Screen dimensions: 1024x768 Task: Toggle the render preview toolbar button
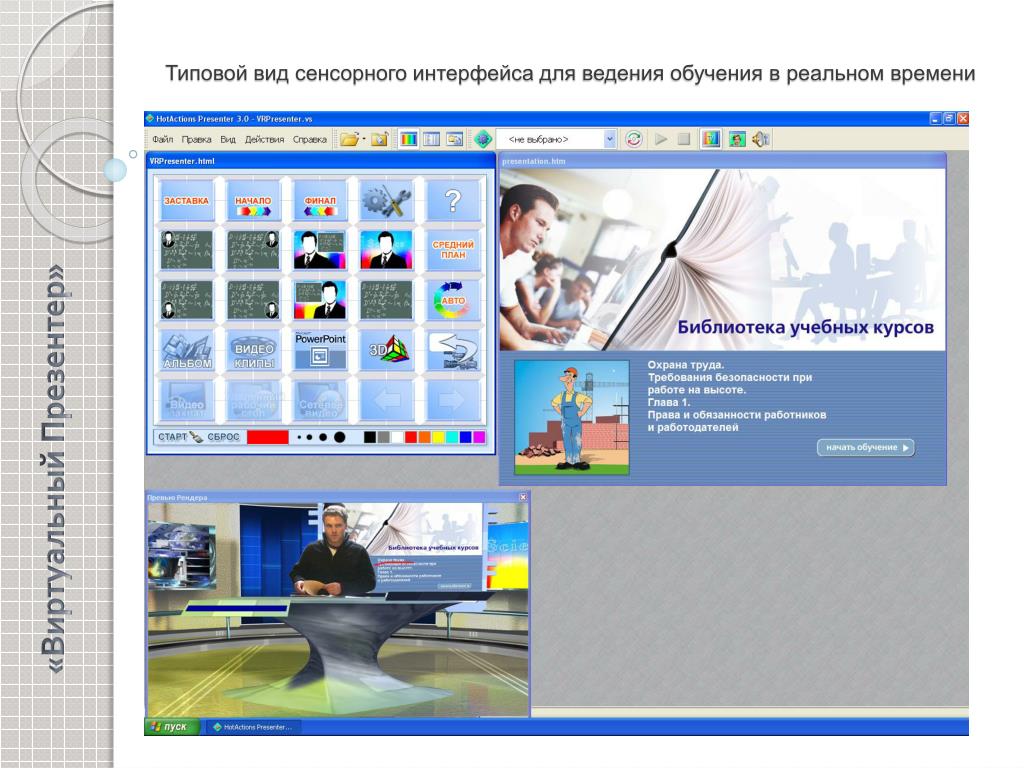click(x=711, y=139)
